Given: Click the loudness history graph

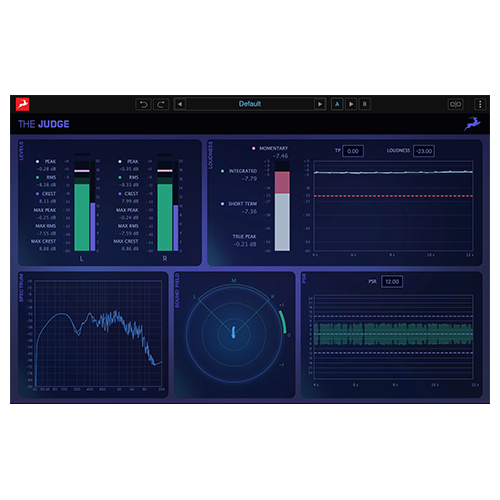Looking at the screenshot, I should coord(393,206).
